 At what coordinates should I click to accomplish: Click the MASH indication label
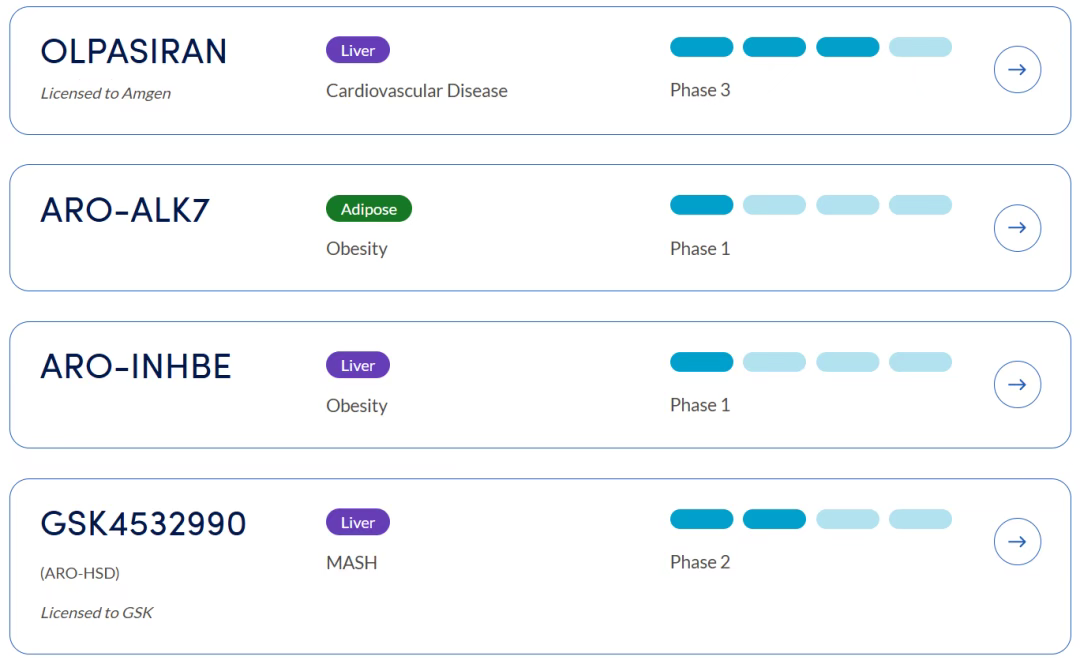pyautogui.click(x=351, y=563)
